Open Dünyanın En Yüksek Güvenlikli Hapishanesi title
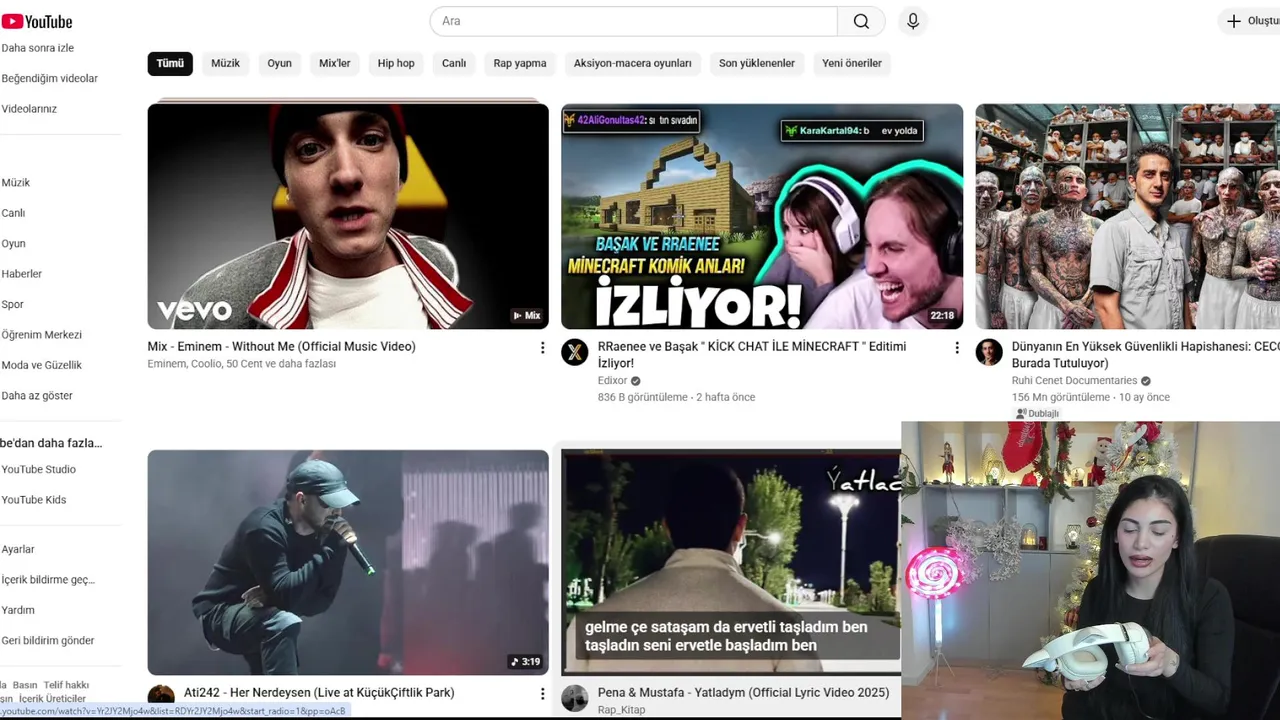Viewport: 1280px width, 720px height. [1145, 355]
